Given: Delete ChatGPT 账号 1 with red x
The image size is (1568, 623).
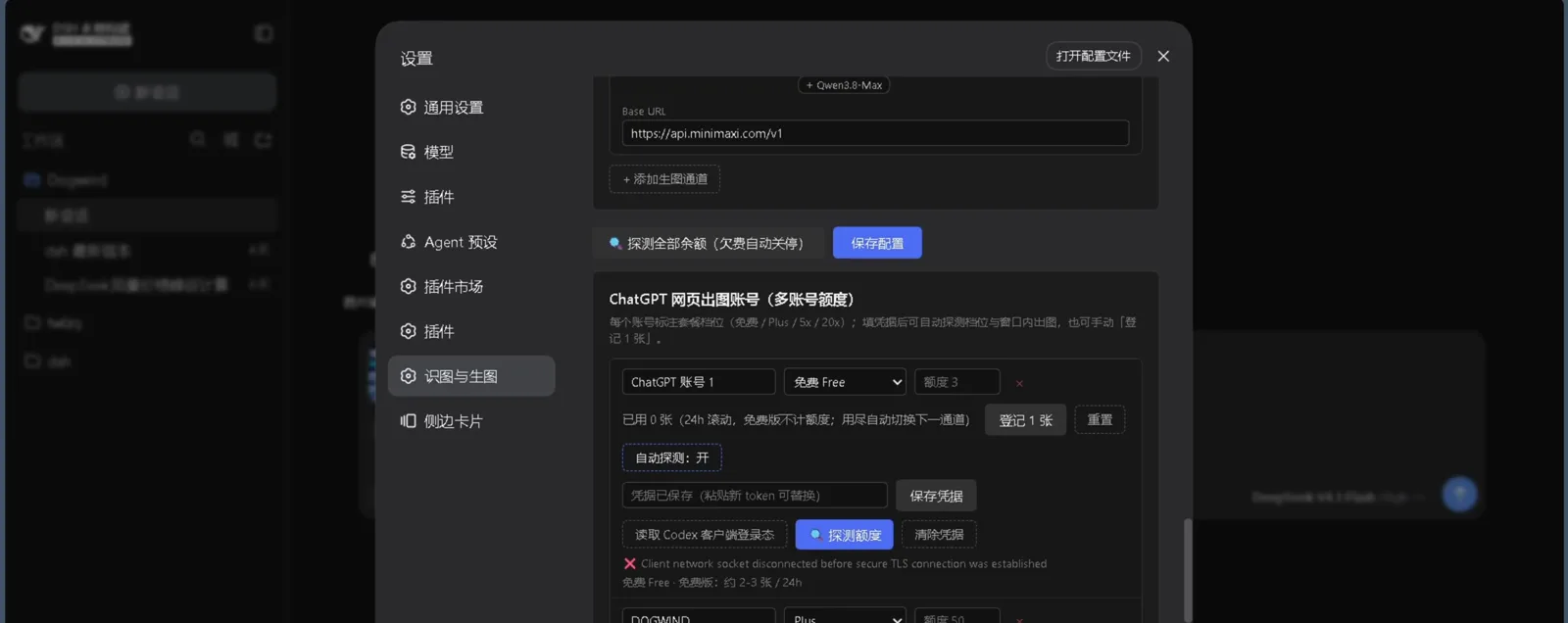Looking at the screenshot, I should 1019,383.
